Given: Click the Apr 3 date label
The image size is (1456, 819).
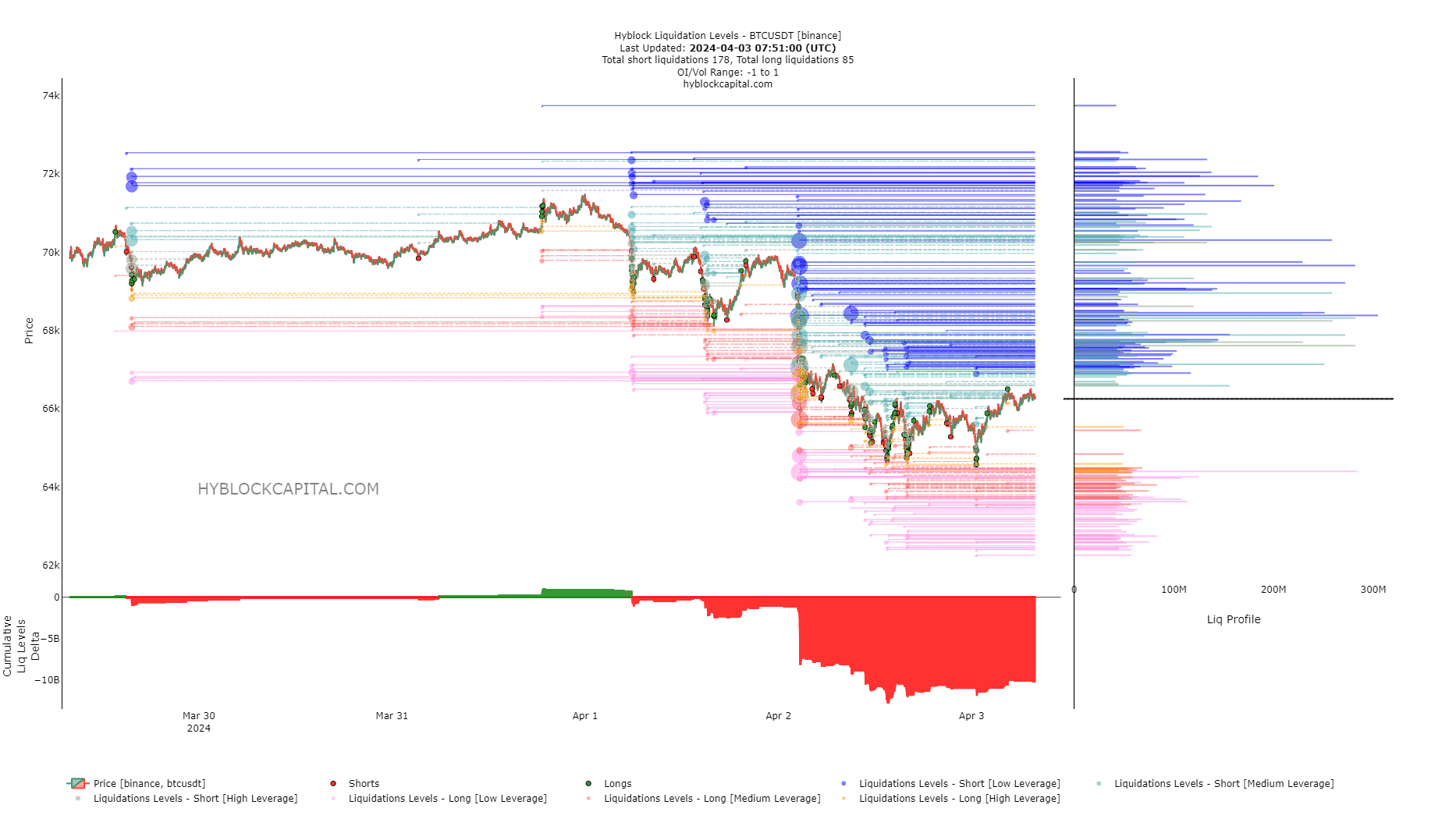Looking at the screenshot, I should tap(971, 716).
